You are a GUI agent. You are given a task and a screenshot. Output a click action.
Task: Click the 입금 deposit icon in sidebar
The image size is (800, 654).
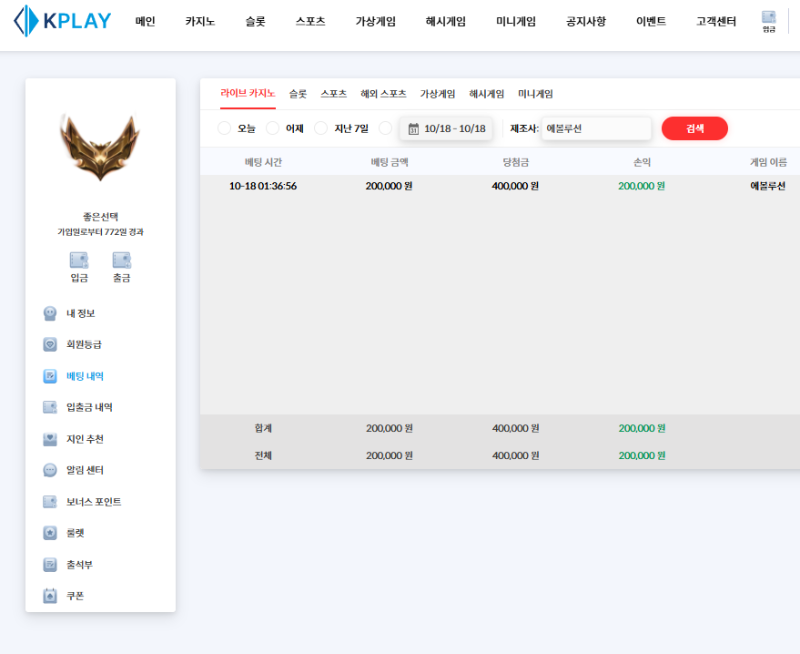coord(79,260)
